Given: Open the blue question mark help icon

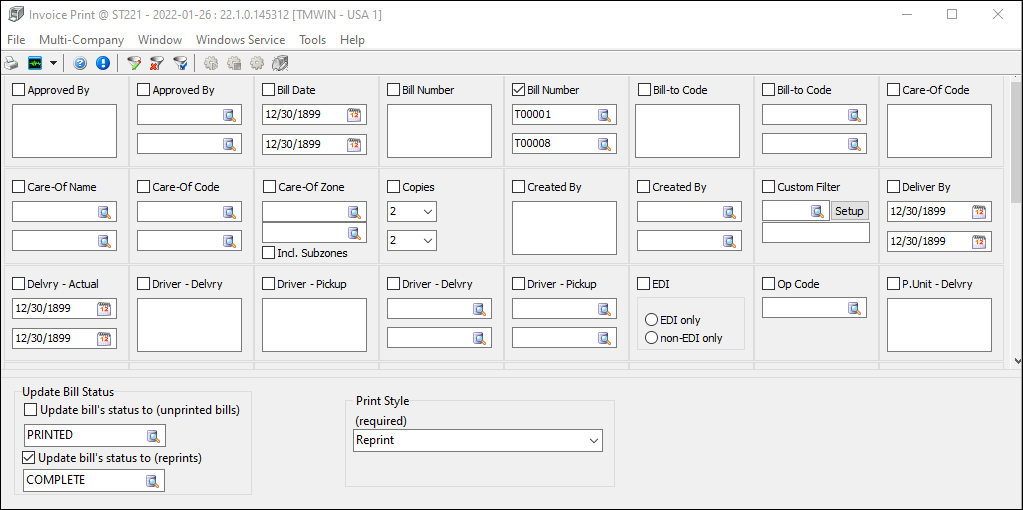Looking at the screenshot, I should pyautogui.click(x=80, y=63).
